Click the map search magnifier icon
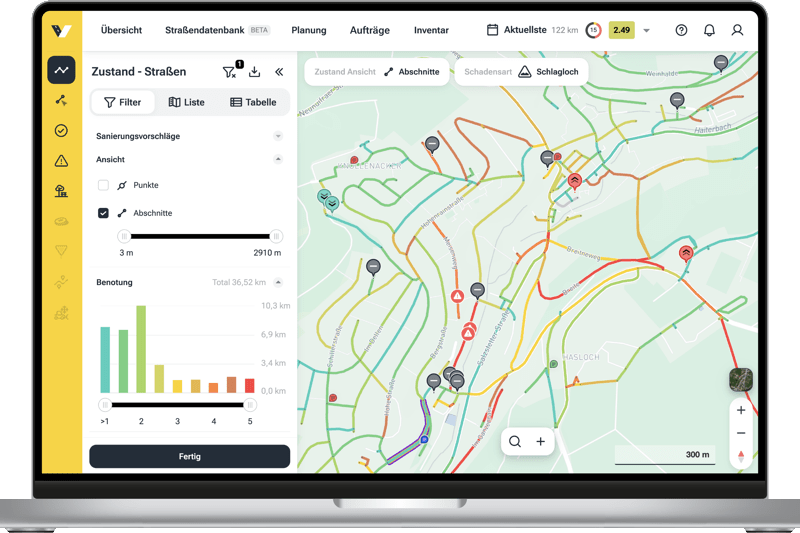Viewport: 800px width, 533px height. click(515, 441)
